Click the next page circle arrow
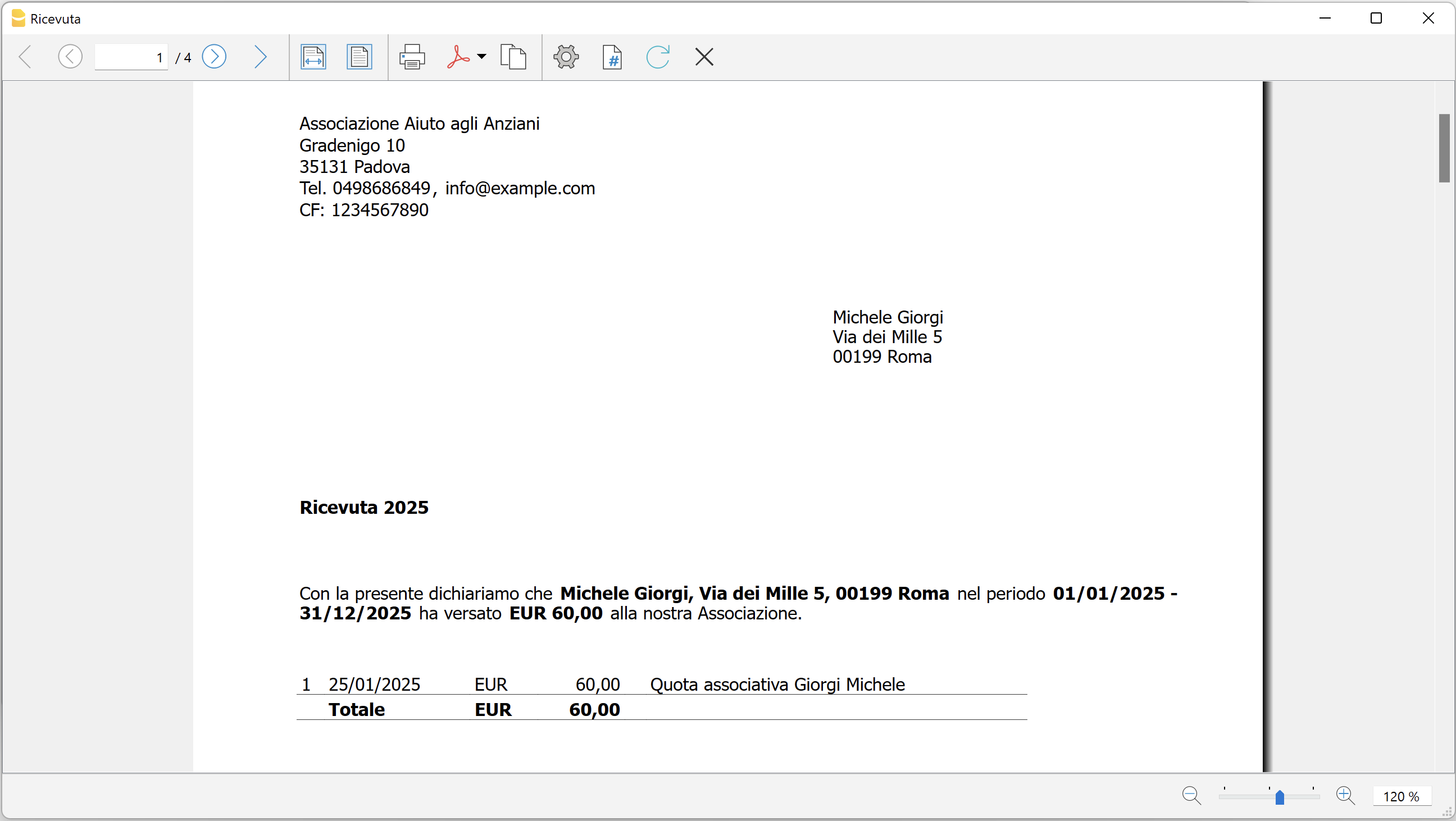 click(x=214, y=57)
